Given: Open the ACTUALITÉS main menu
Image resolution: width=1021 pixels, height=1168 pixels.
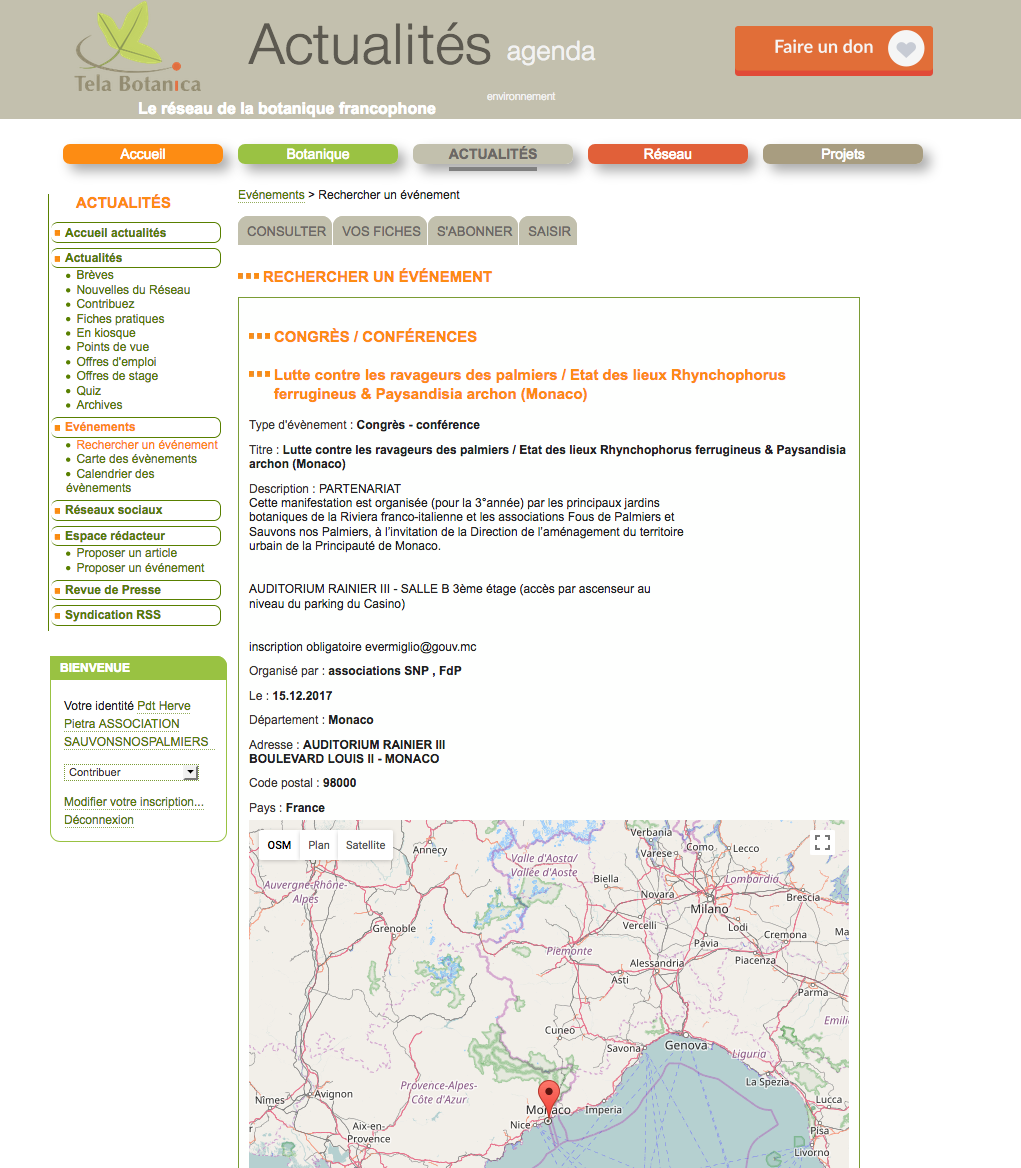Looking at the screenshot, I should pyautogui.click(x=493, y=154).
